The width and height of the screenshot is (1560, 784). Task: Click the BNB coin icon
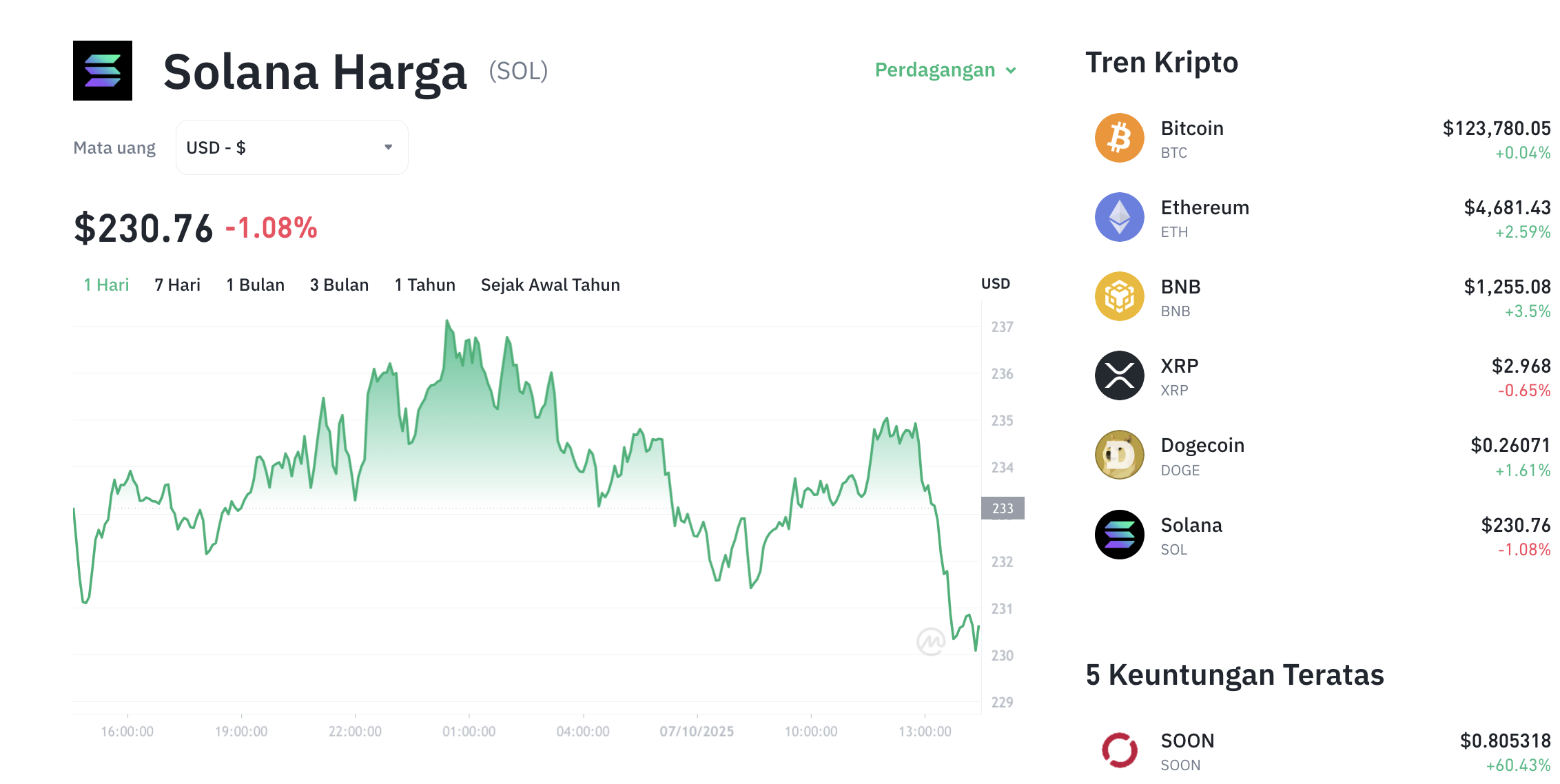pos(1119,296)
